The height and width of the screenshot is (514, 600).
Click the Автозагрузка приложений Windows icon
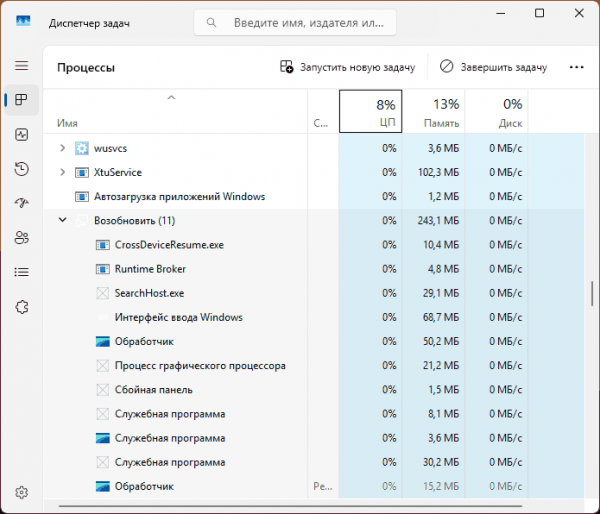click(x=82, y=197)
